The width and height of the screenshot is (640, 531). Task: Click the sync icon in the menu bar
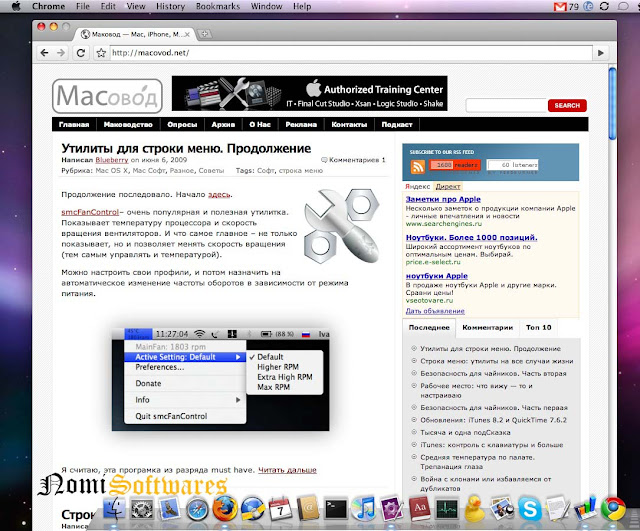[604, 6]
